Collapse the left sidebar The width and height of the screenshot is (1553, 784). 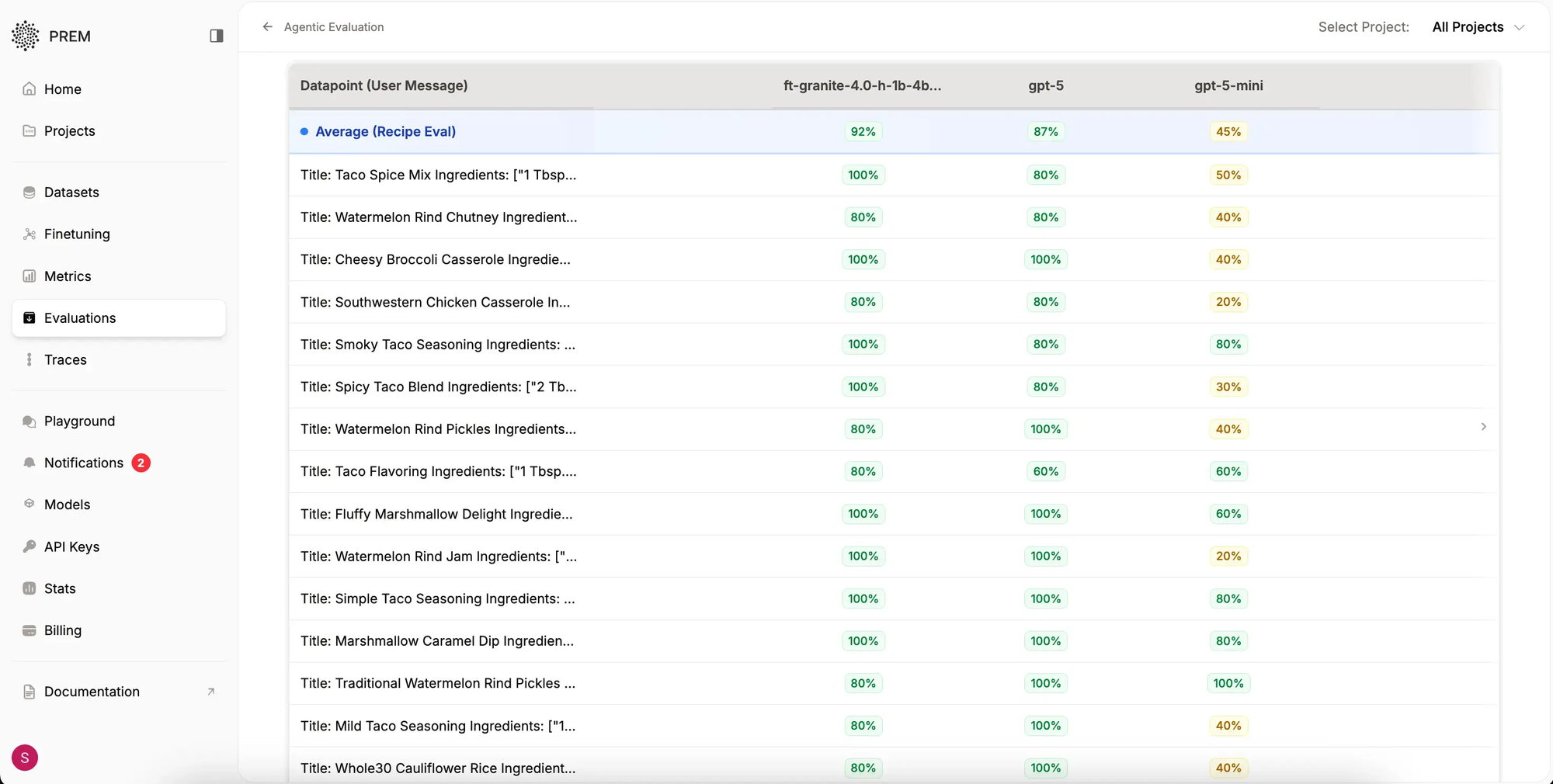click(x=216, y=36)
